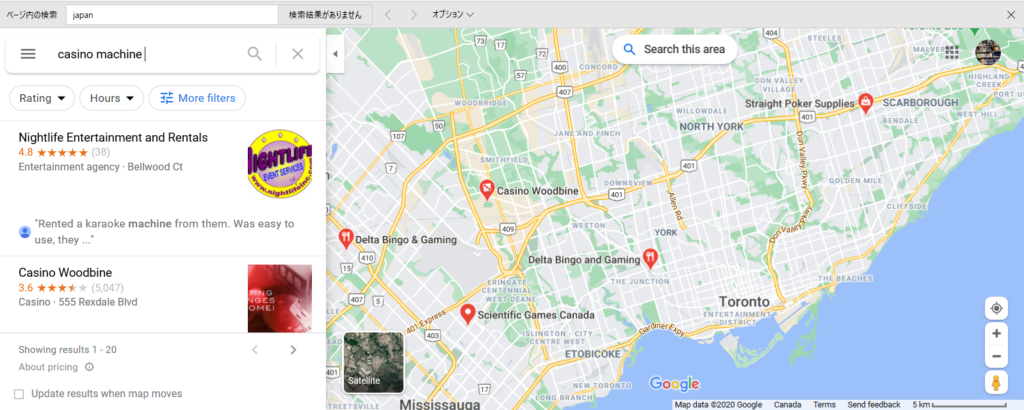This screenshot has height=410, width=1024.
Task: Switch to Satellite view thumbnail
Action: click(x=374, y=362)
